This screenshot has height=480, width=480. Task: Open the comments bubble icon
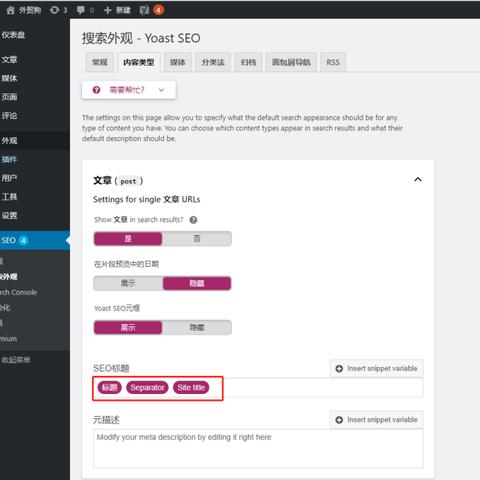coord(81,10)
